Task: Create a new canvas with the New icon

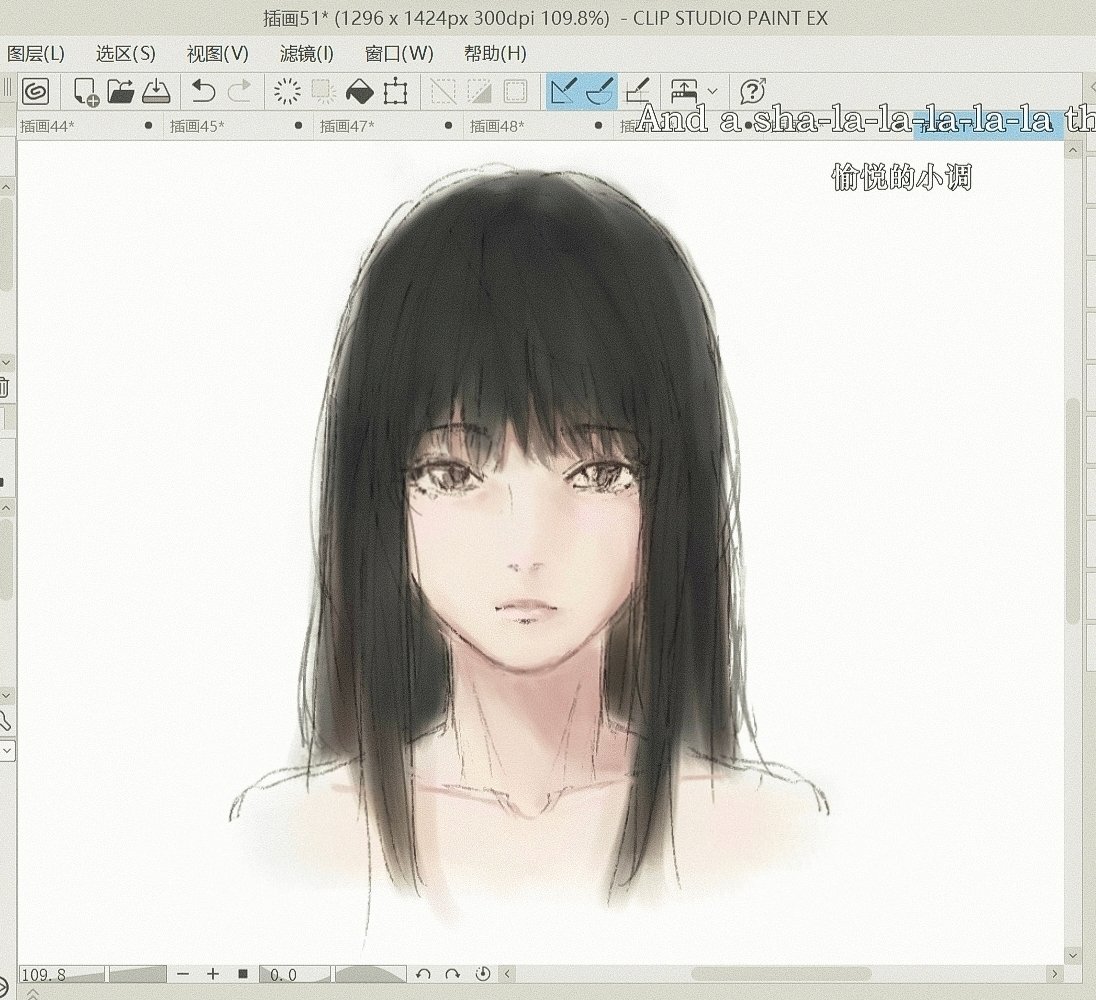Action: pyautogui.click(x=86, y=92)
